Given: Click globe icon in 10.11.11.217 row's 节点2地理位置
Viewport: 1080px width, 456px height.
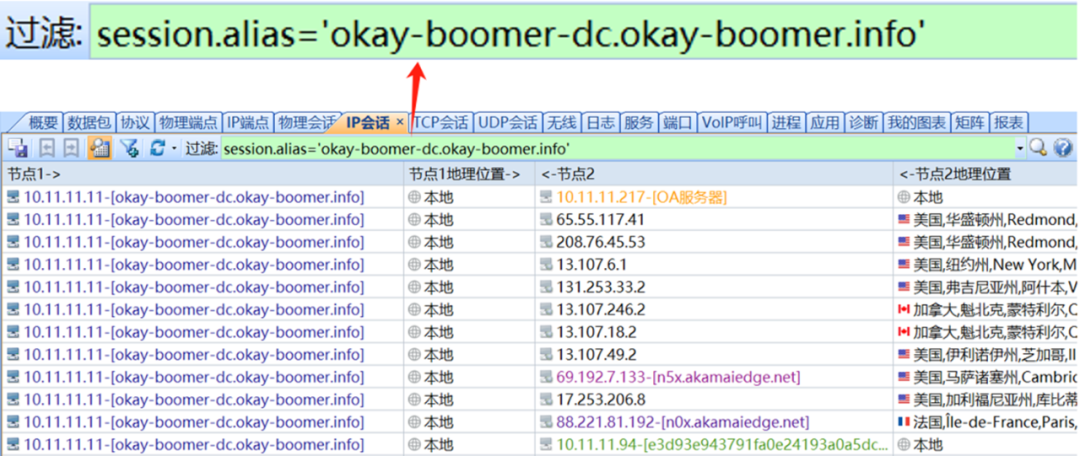Looking at the screenshot, I should pyautogui.click(x=904, y=198).
